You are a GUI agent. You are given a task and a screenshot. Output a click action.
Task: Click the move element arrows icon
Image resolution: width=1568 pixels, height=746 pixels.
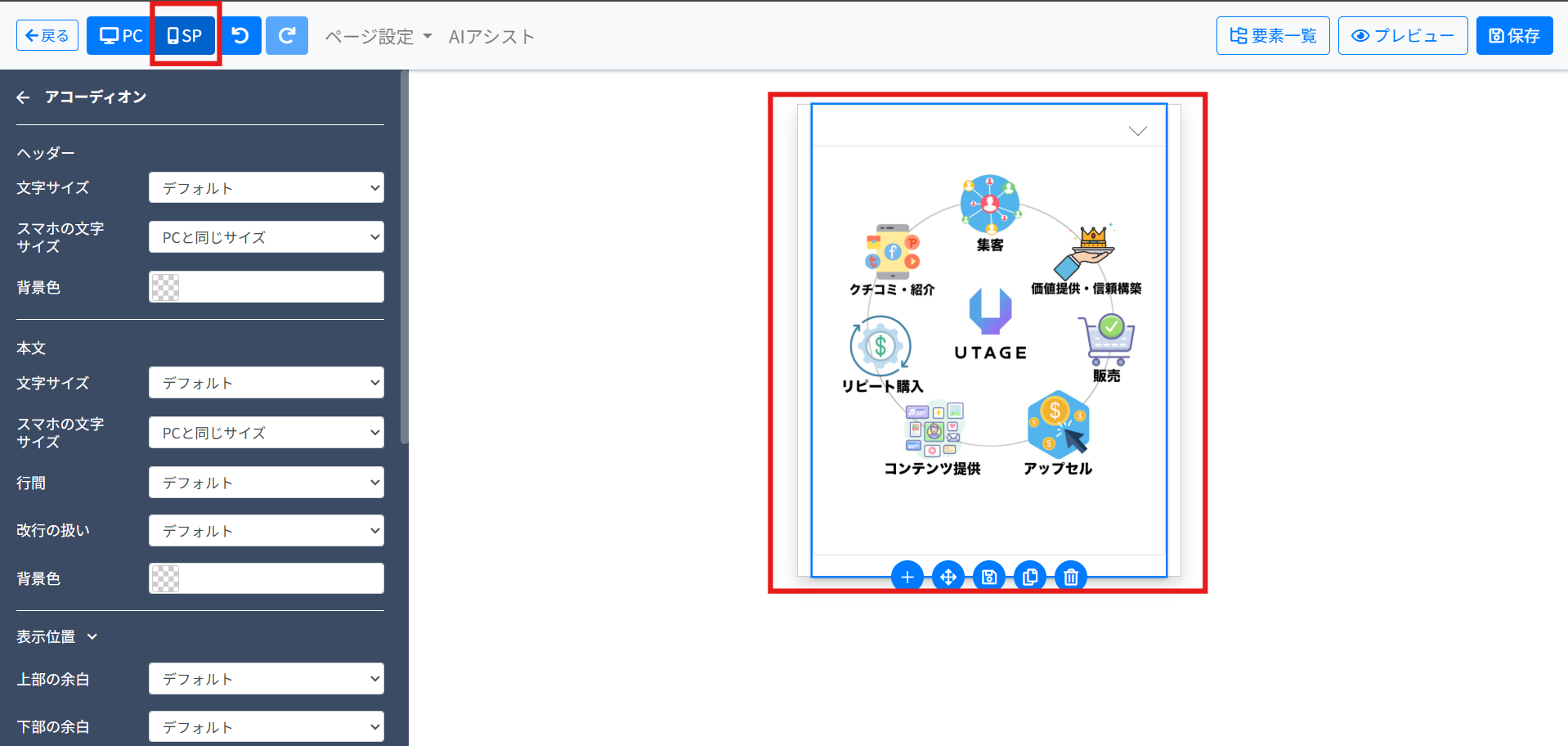pos(948,577)
